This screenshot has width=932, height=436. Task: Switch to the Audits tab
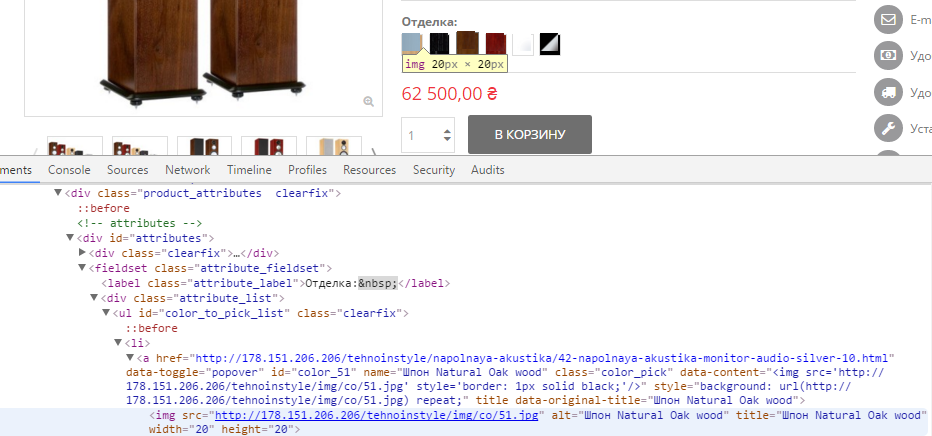[487, 170]
